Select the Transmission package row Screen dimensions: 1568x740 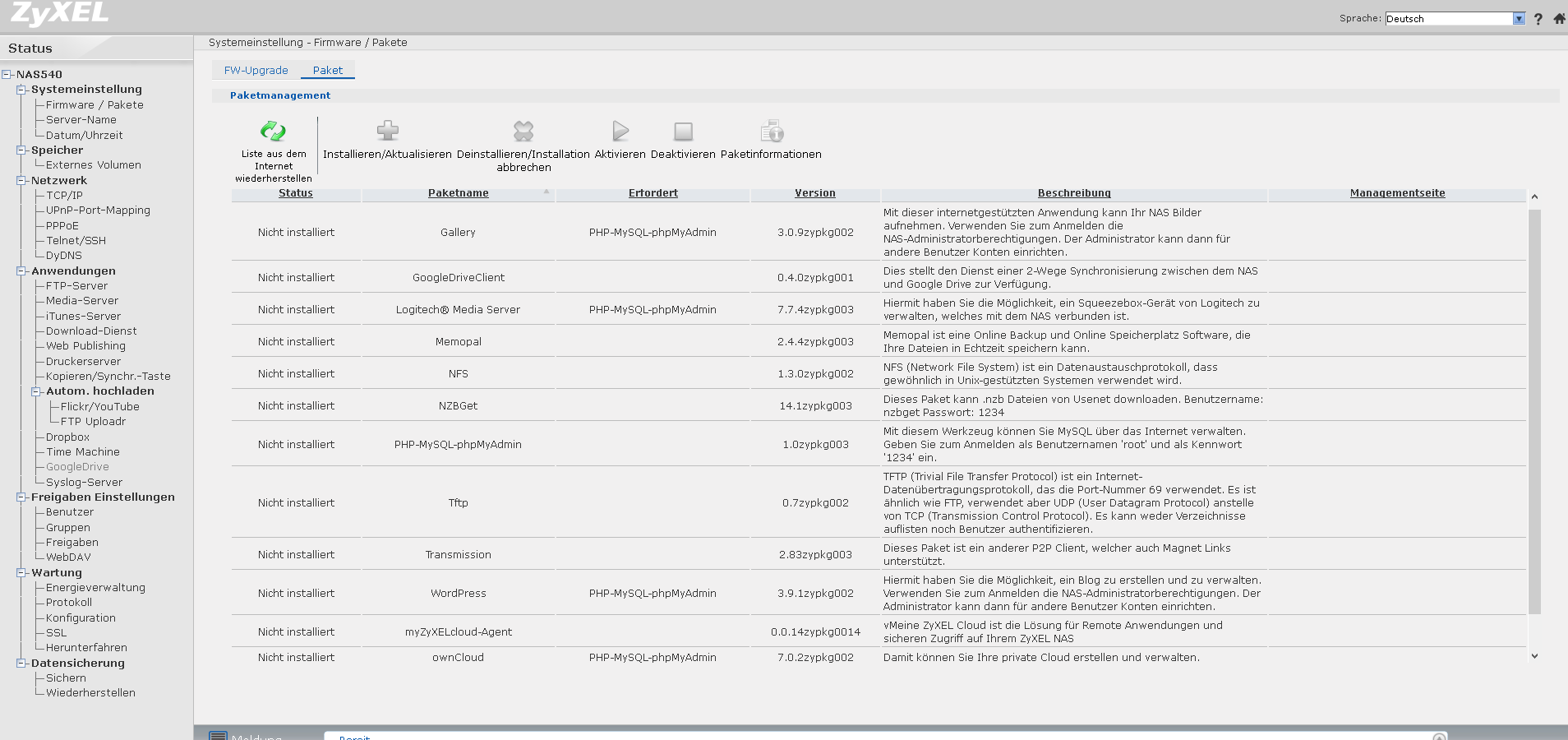(x=879, y=554)
